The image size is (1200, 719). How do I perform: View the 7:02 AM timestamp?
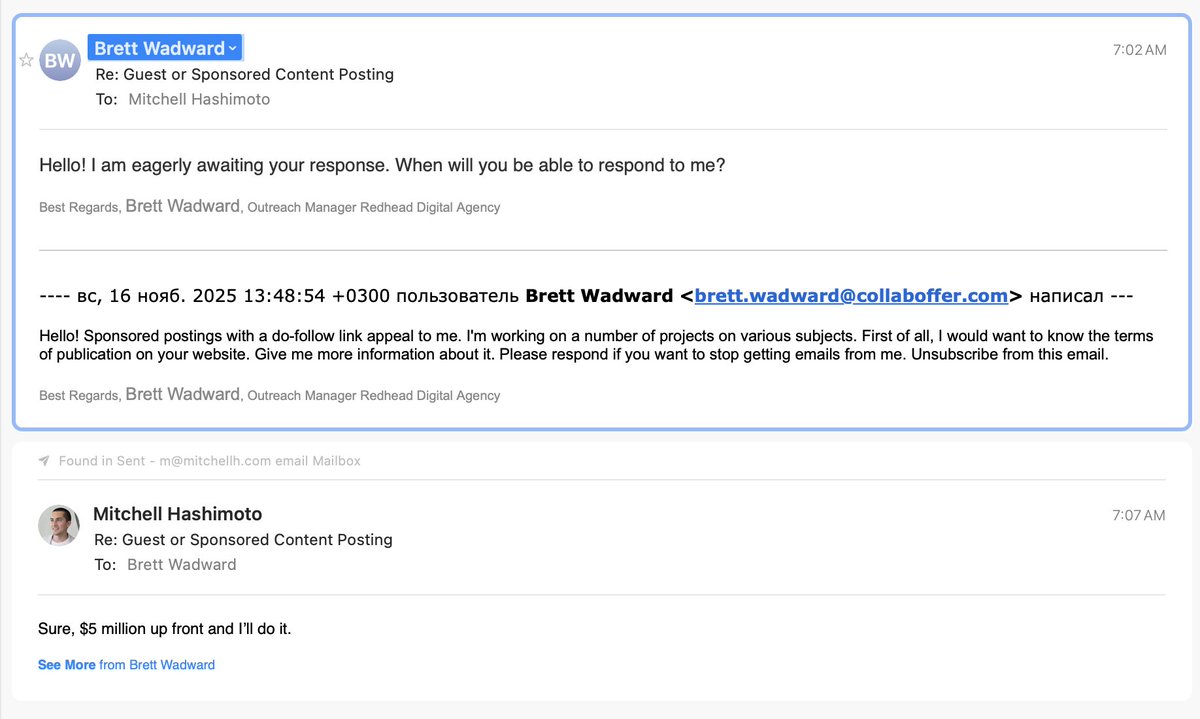click(1139, 50)
